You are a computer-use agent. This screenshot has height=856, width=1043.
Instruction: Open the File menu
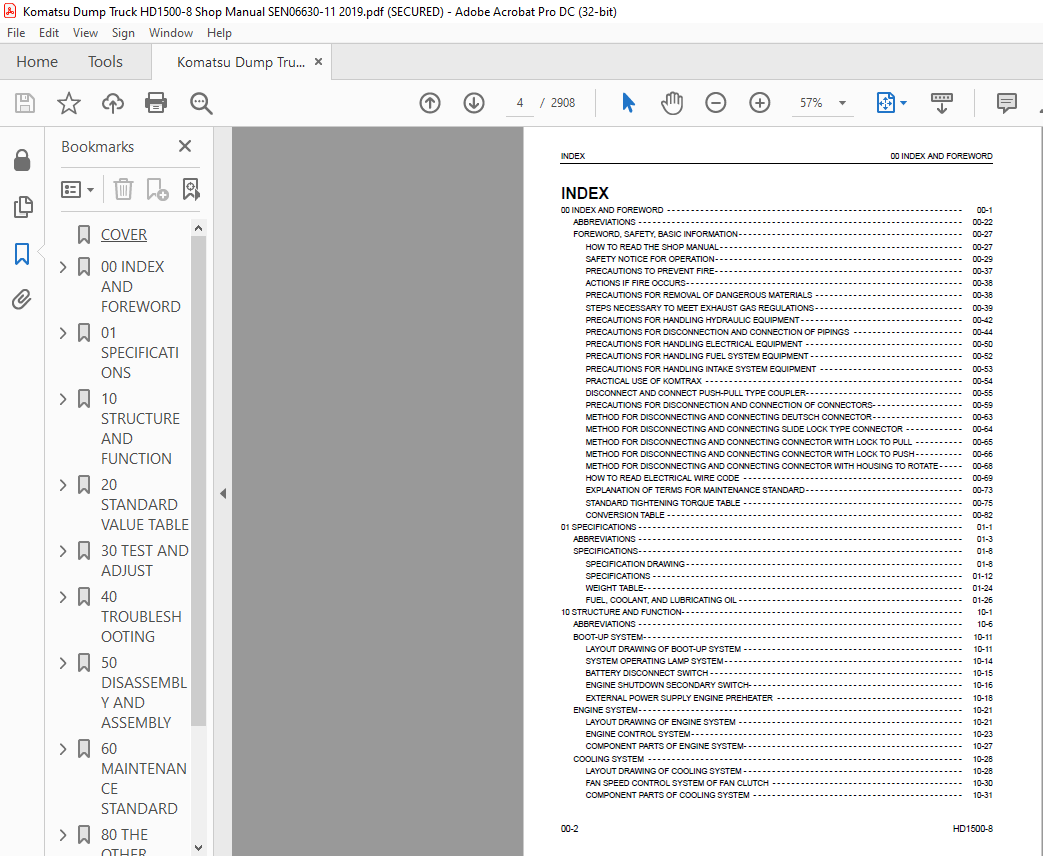click(16, 33)
